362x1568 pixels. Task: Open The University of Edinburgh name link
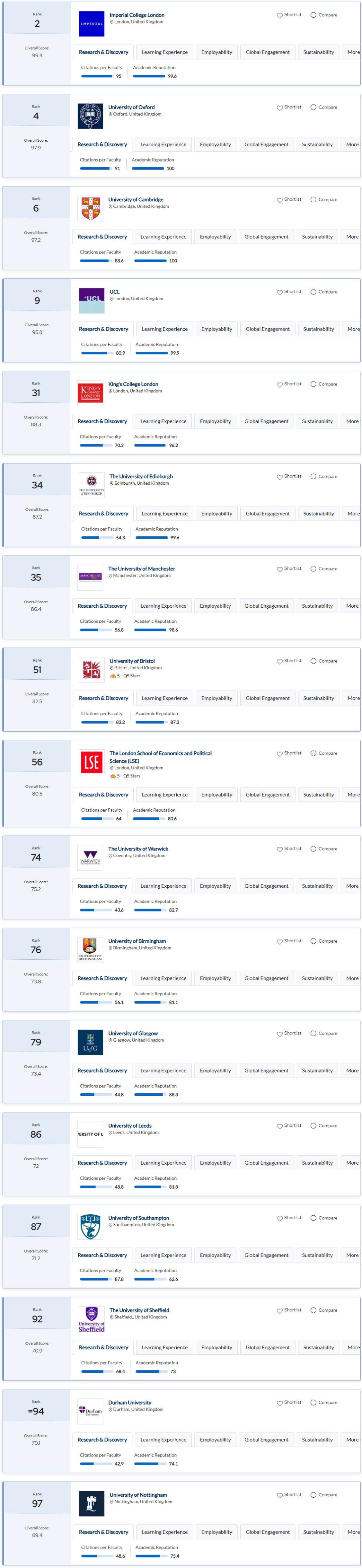coord(141,477)
